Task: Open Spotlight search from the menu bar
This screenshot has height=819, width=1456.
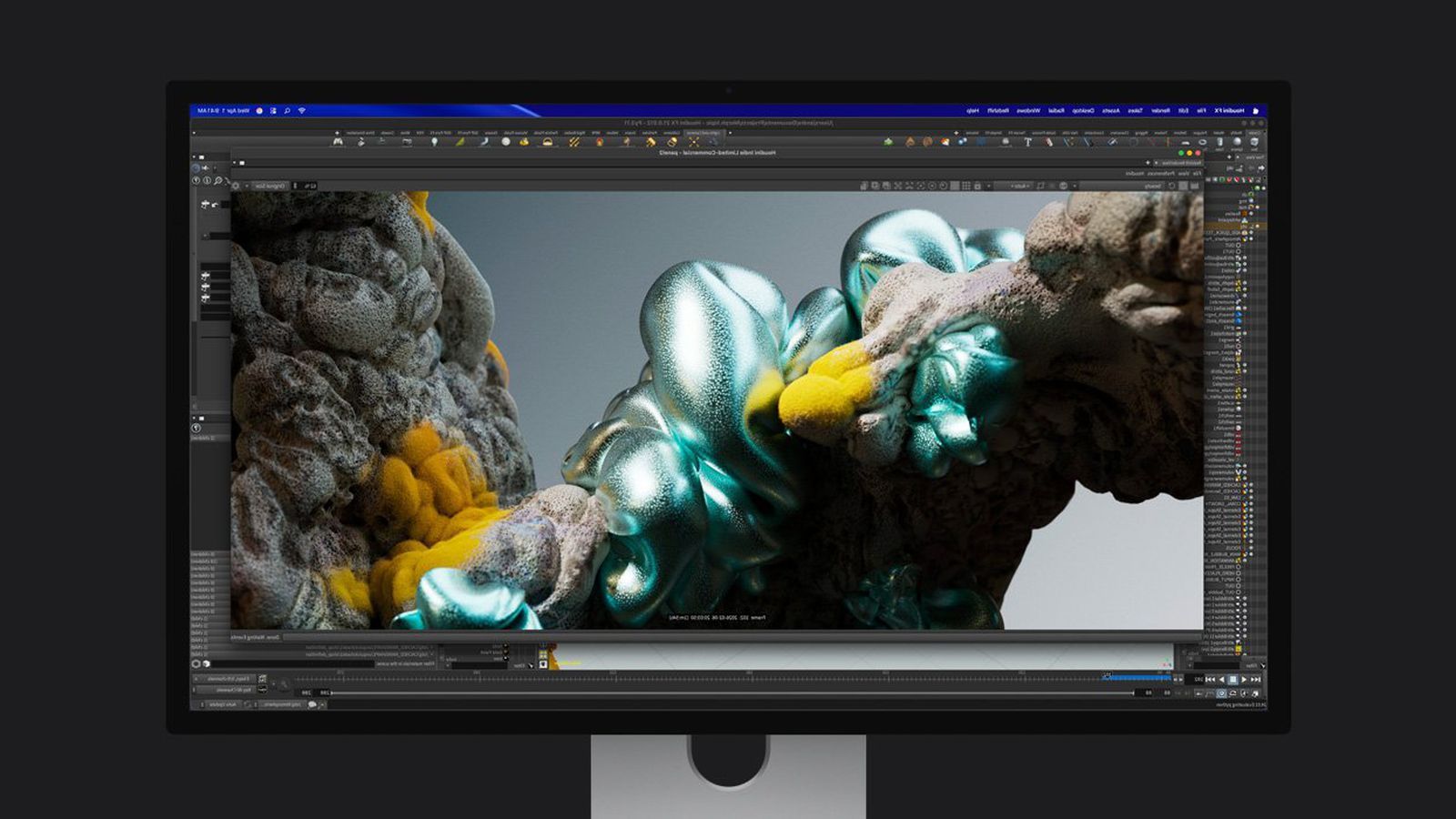Action: coord(287,110)
